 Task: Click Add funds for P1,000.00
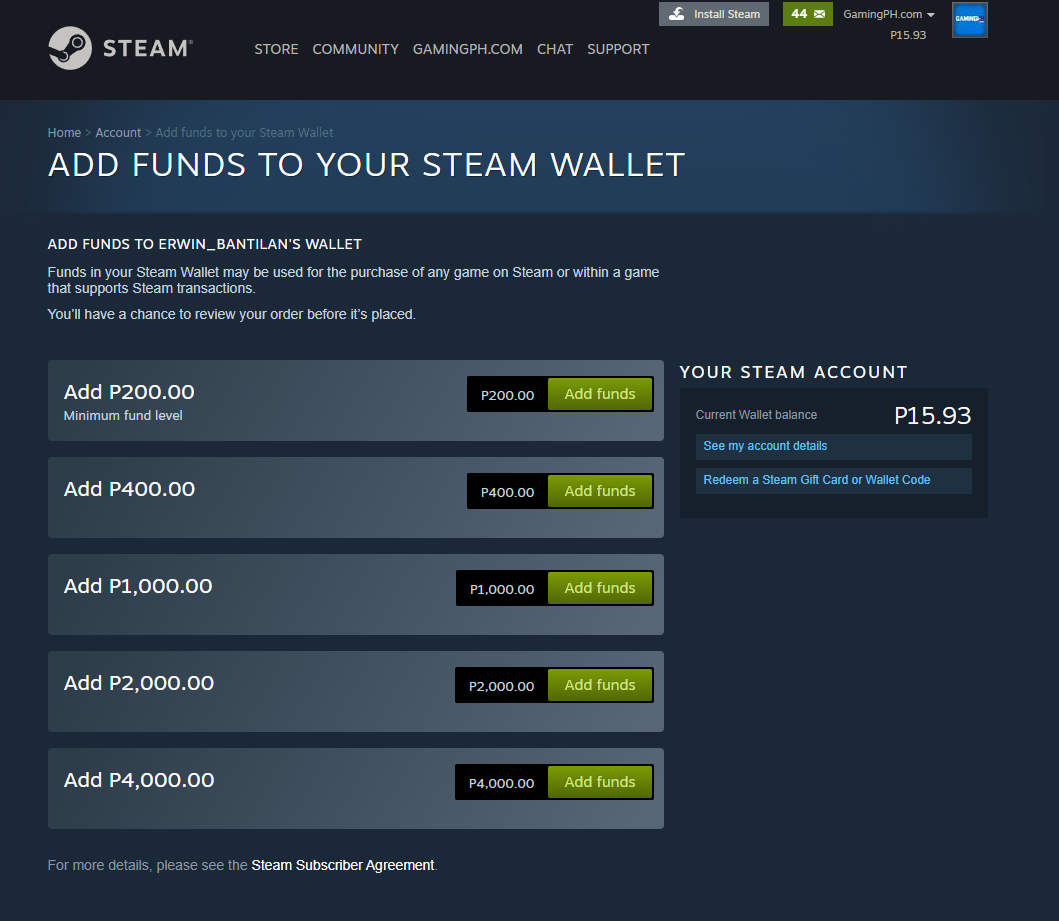pos(600,588)
